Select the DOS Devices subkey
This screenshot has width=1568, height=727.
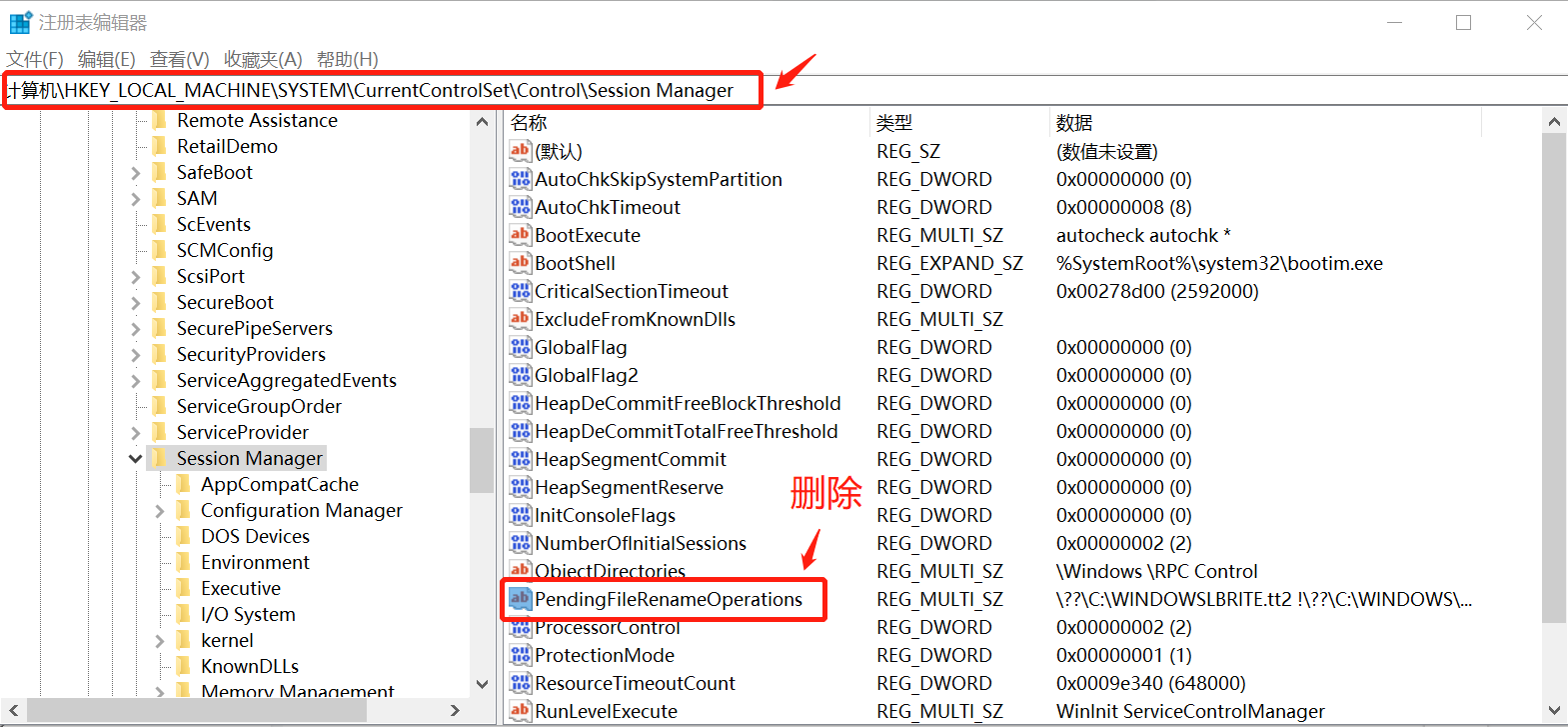point(255,536)
